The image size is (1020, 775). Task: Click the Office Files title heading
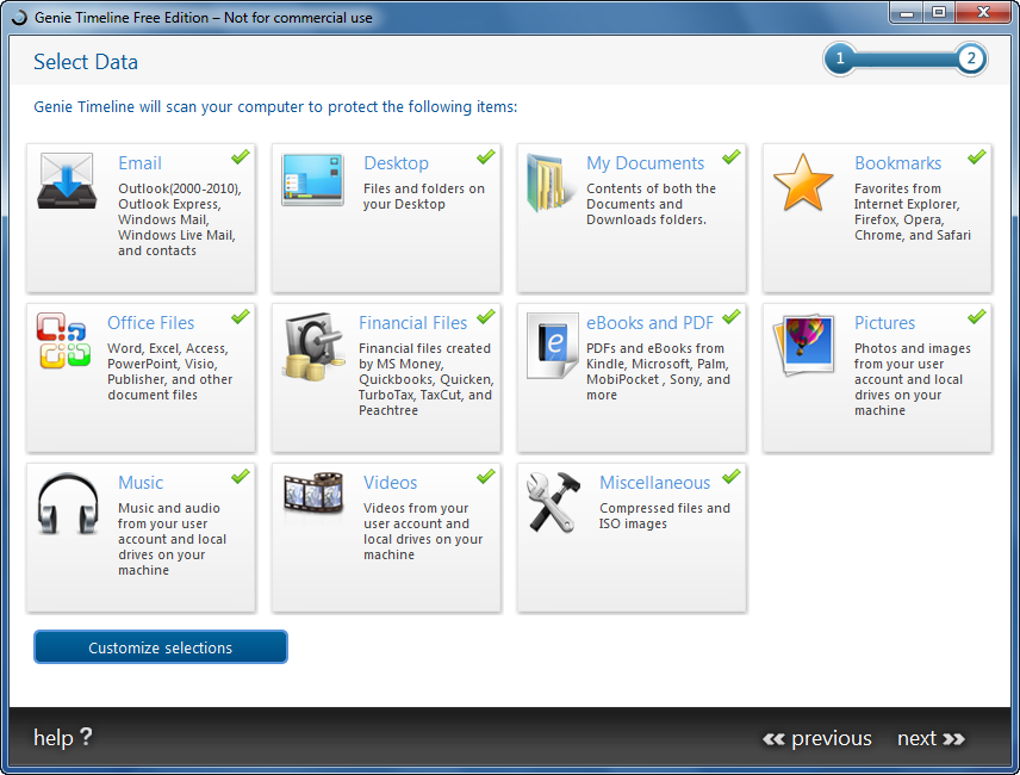tap(151, 323)
